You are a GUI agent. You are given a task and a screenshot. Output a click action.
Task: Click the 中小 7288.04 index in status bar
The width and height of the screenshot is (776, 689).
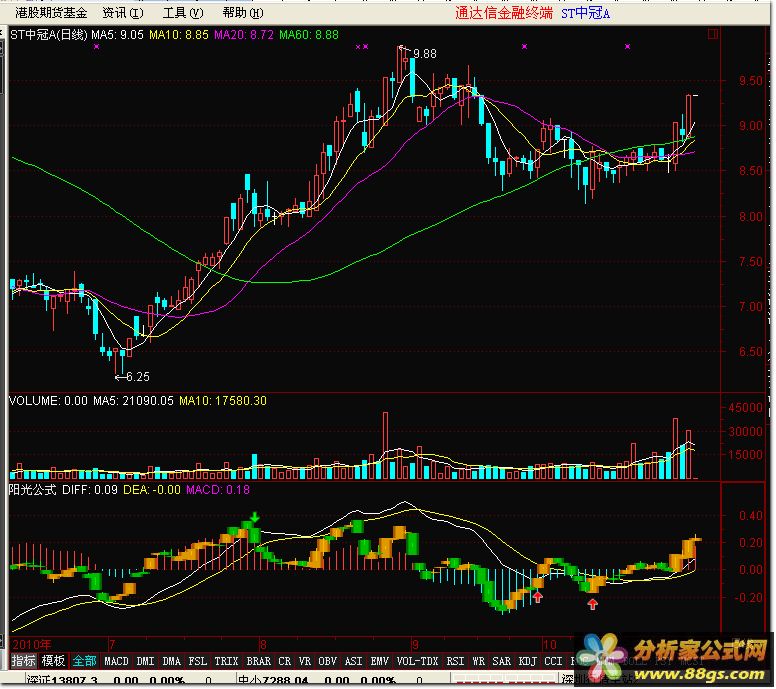coord(273,681)
